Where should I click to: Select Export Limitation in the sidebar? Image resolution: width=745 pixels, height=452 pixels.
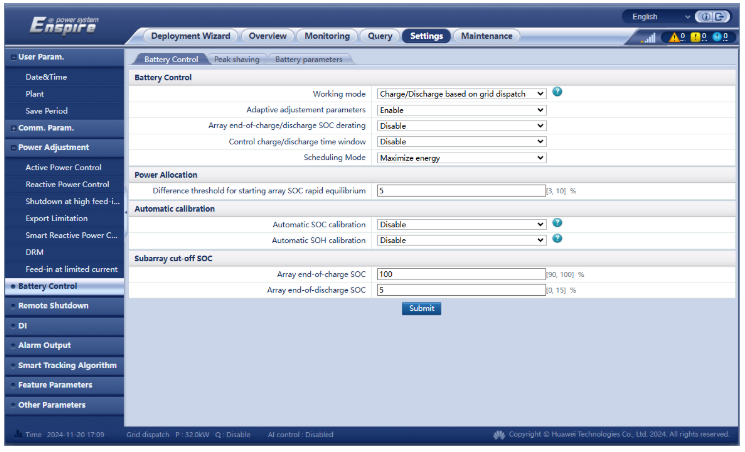[56, 218]
